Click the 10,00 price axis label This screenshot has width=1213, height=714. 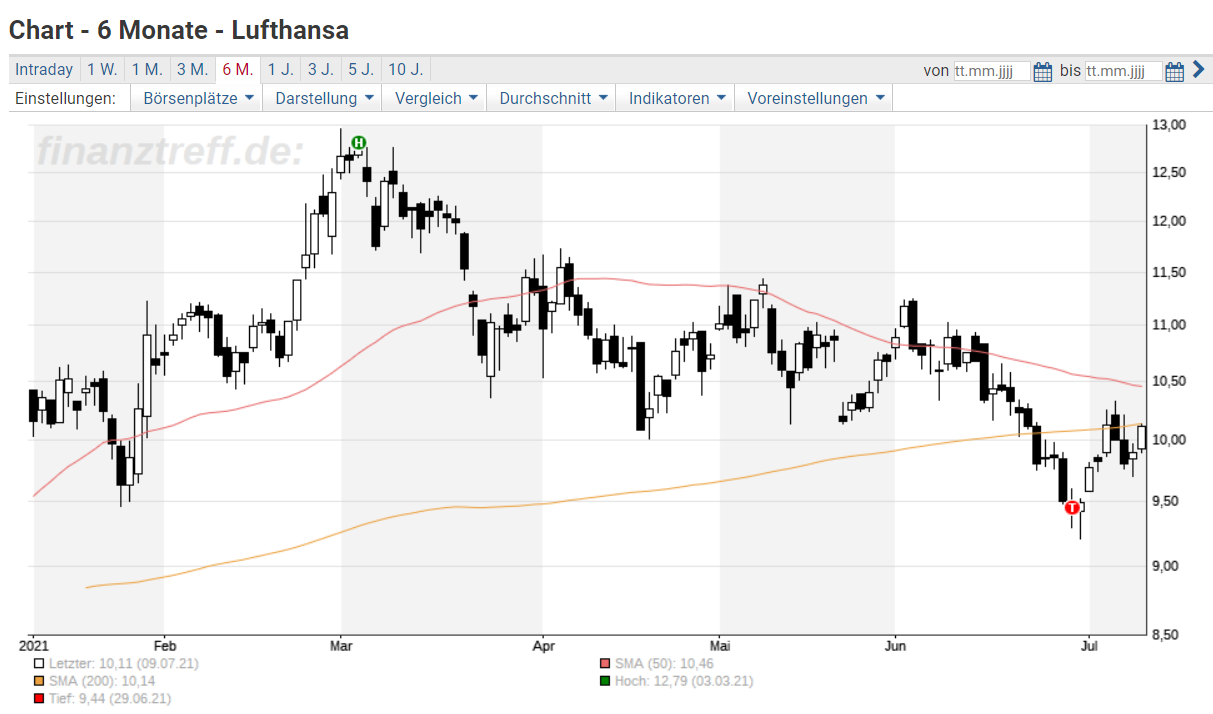click(1169, 439)
